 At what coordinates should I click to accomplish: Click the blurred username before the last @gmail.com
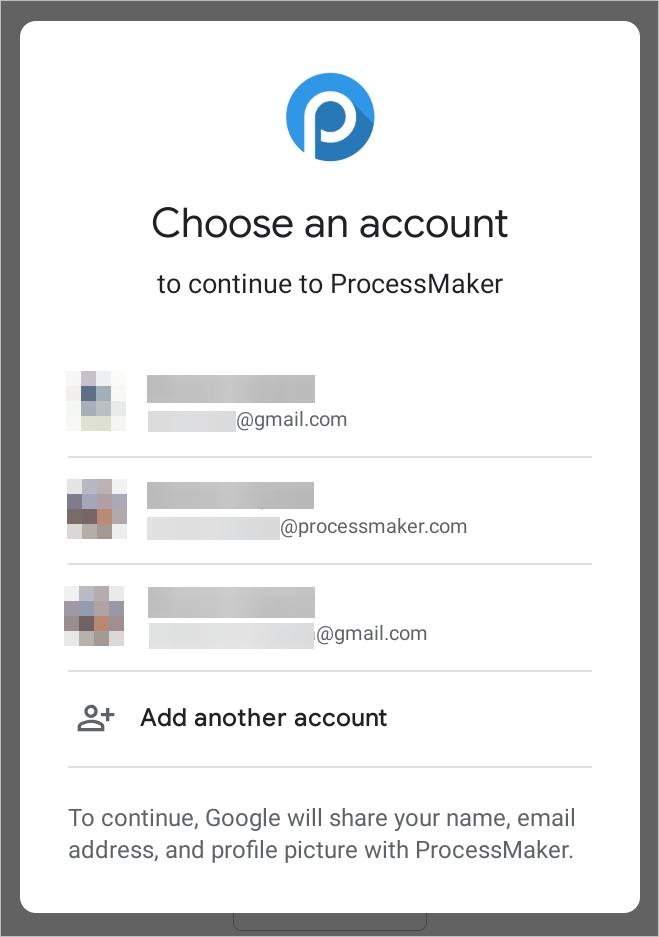point(232,634)
